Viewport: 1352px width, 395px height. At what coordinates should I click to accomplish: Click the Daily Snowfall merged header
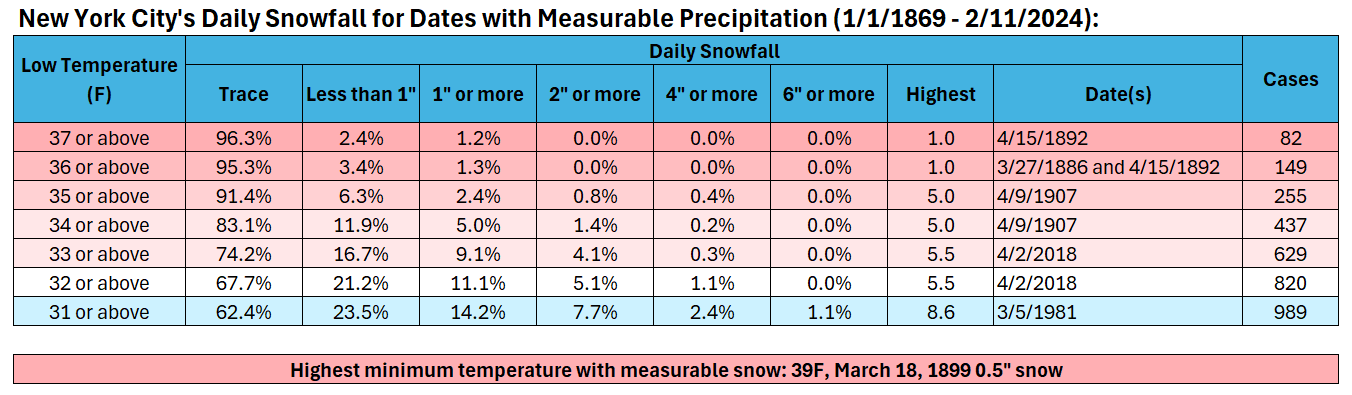[714, 51]
